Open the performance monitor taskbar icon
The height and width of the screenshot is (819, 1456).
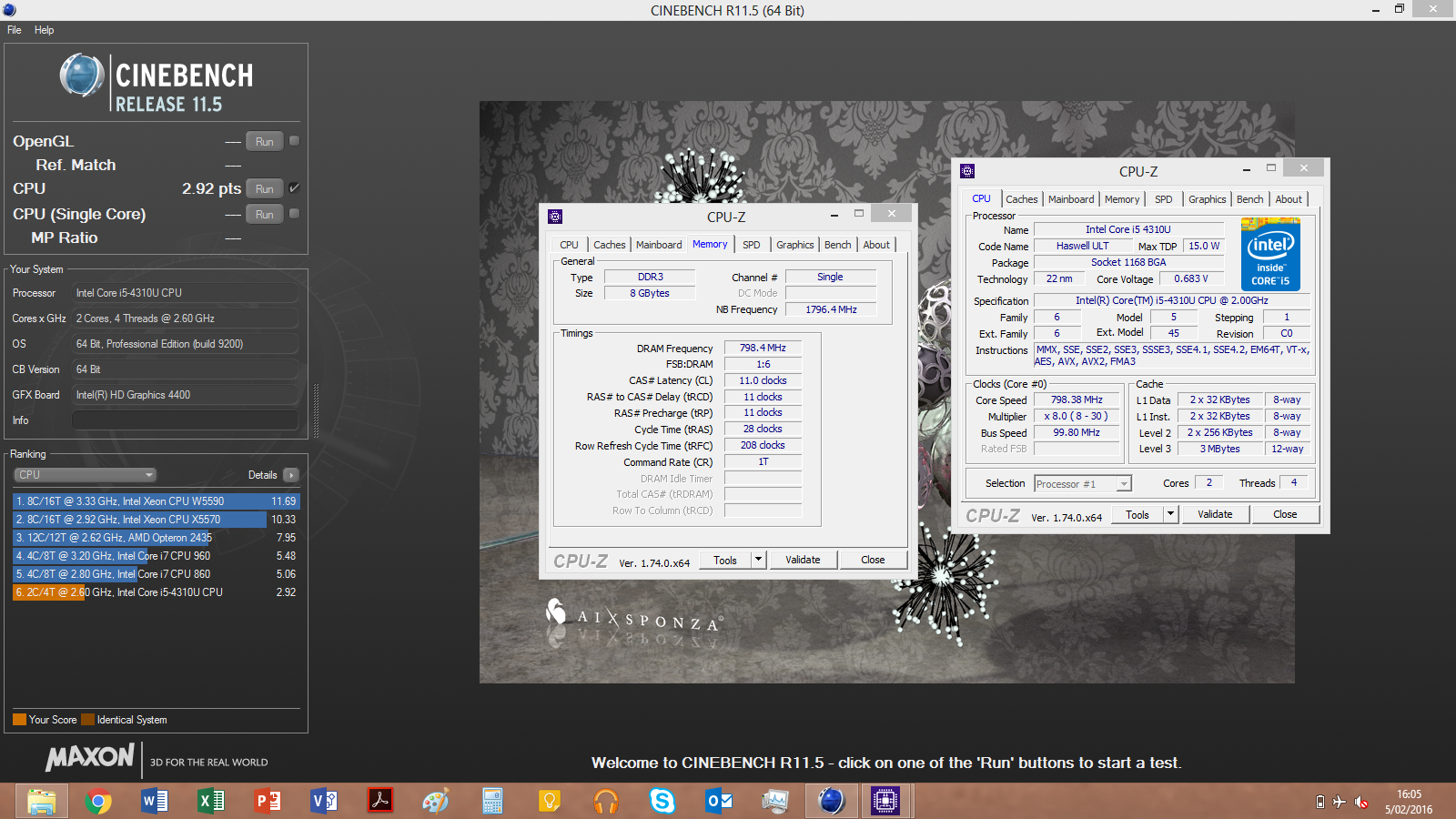click(x=775, y=802)
